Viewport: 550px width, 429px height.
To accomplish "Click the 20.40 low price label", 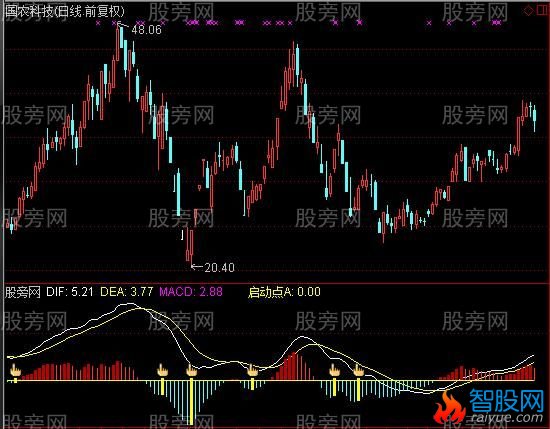I will (219, 268).
